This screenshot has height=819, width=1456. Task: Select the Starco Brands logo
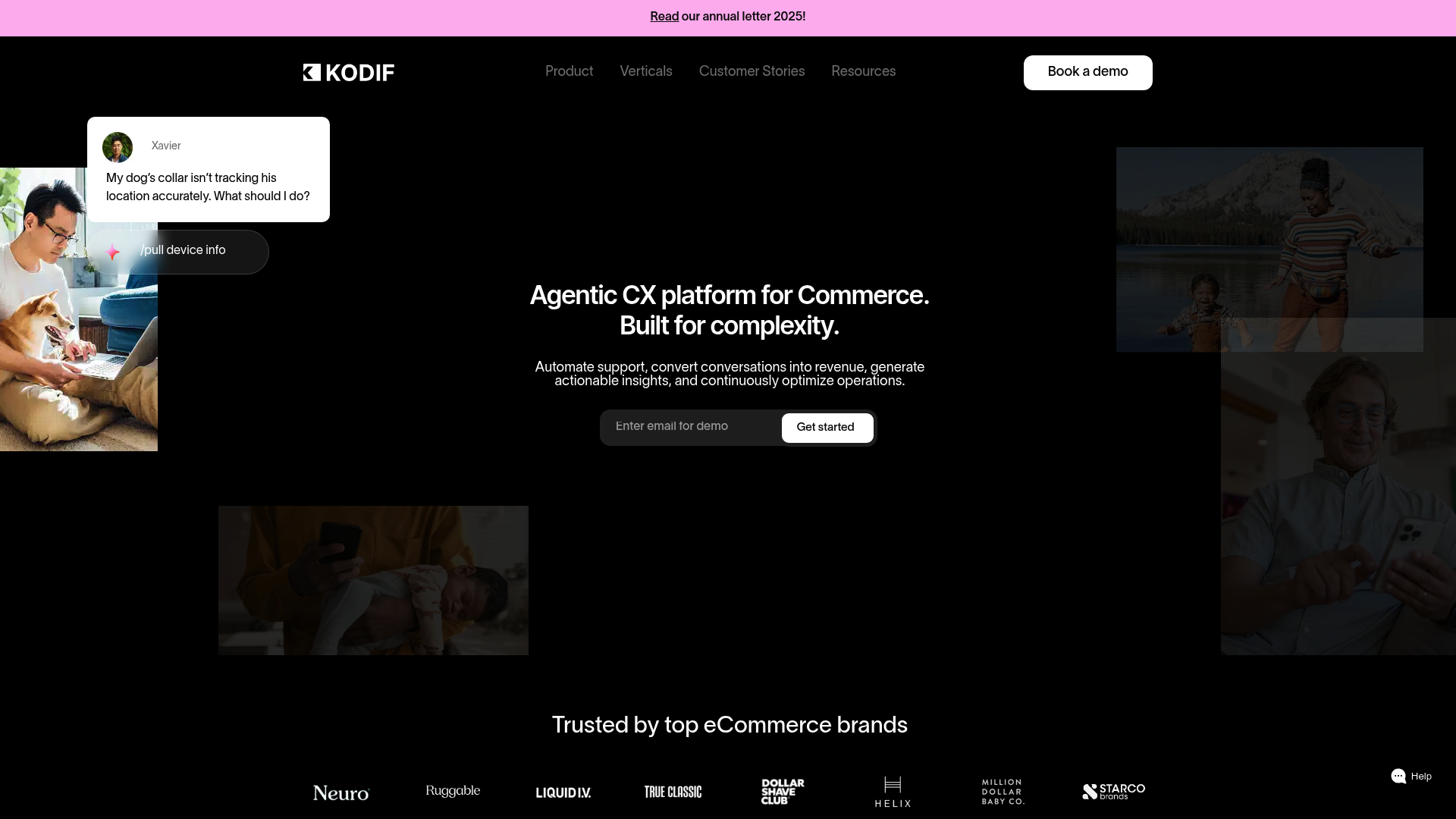point(1113,791)
